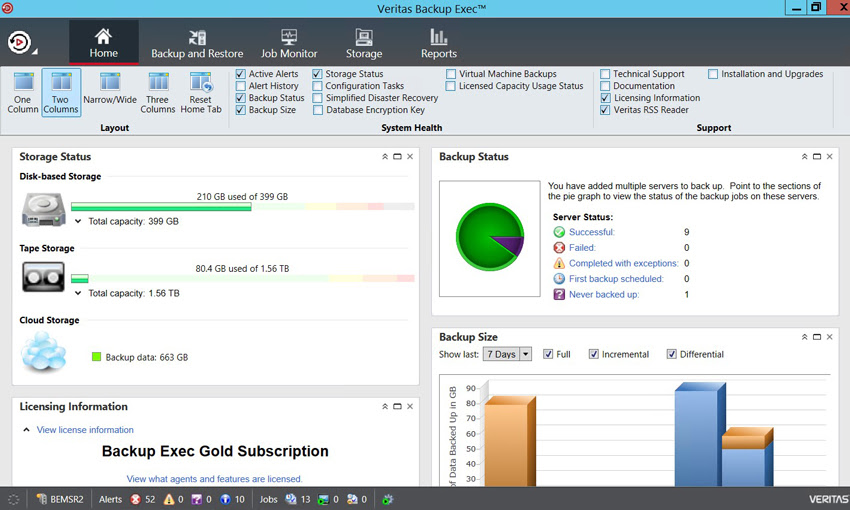Image resolution: width=850 pixels, height=510 pixels.
Task: Click the Never backed up link
Action: click(603, 295)
